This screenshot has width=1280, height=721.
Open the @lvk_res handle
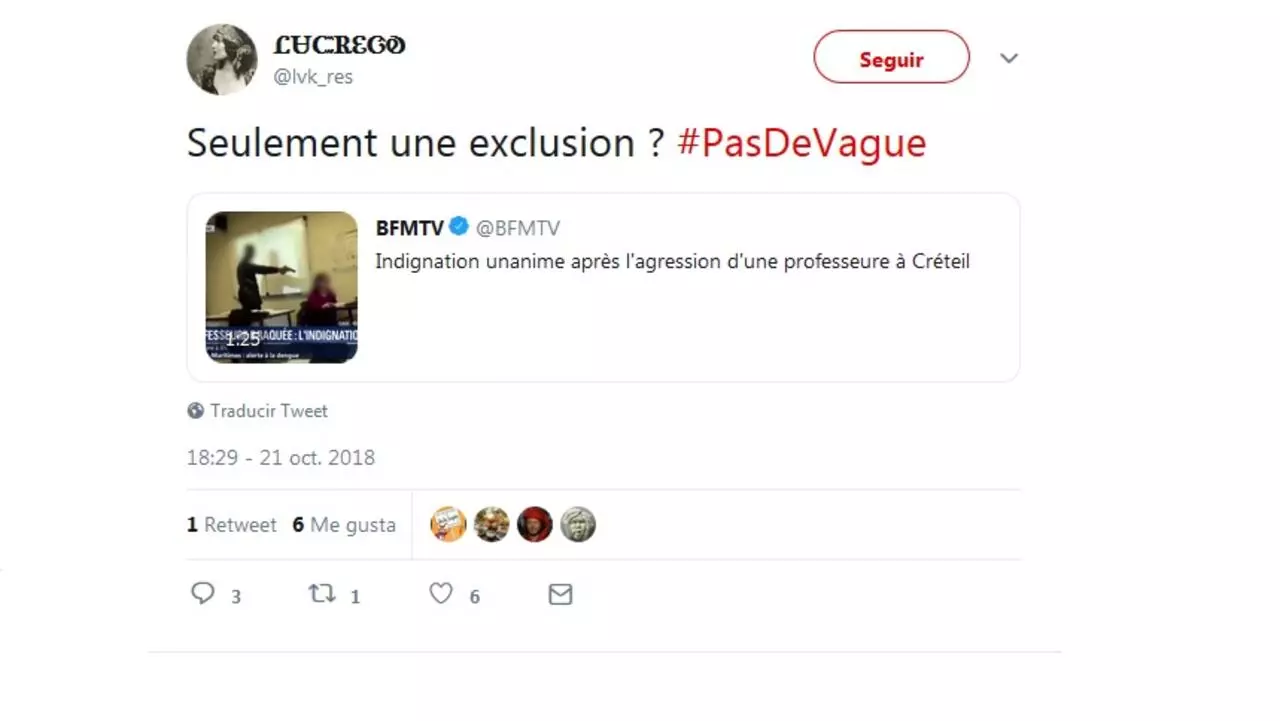pyautogui.click(x=313, y=77)
